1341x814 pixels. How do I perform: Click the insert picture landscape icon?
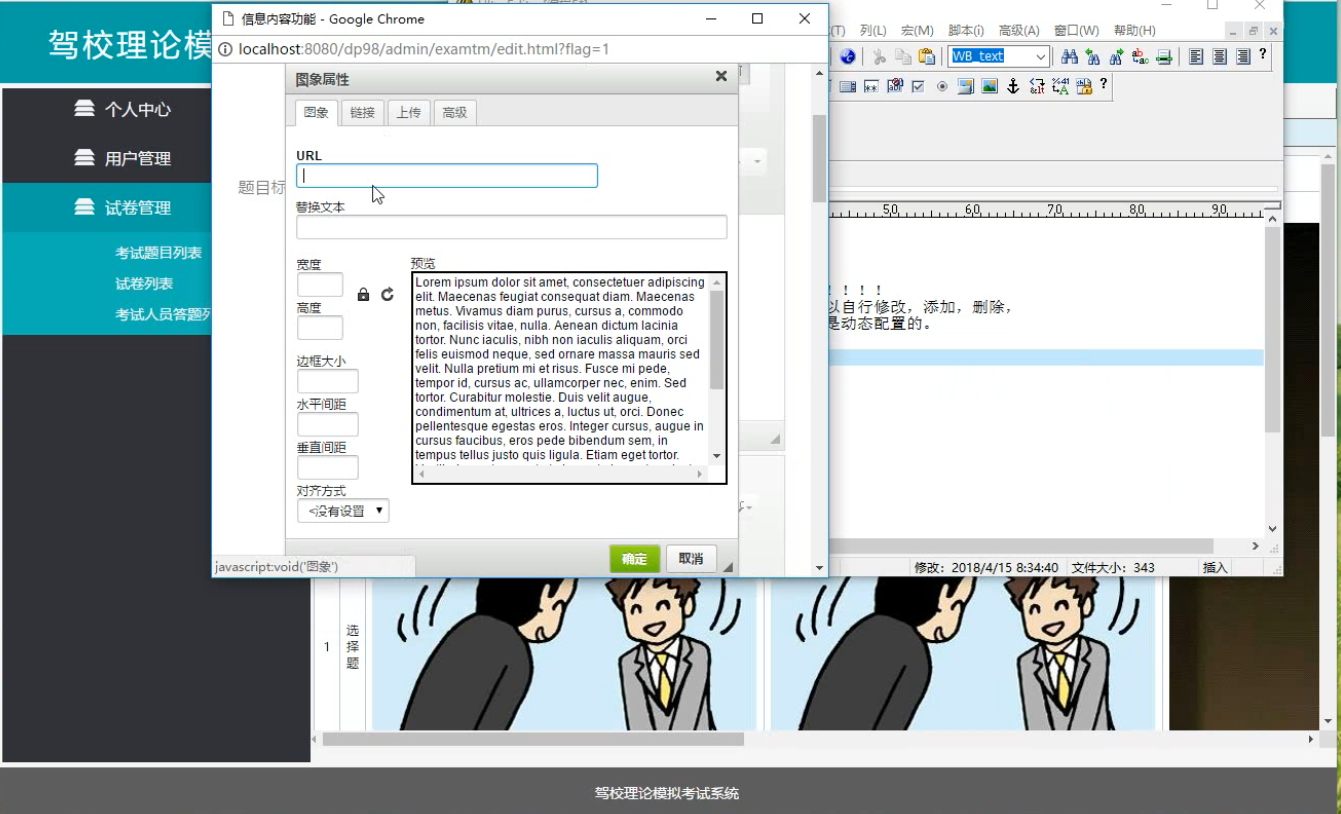pos(989,86)
